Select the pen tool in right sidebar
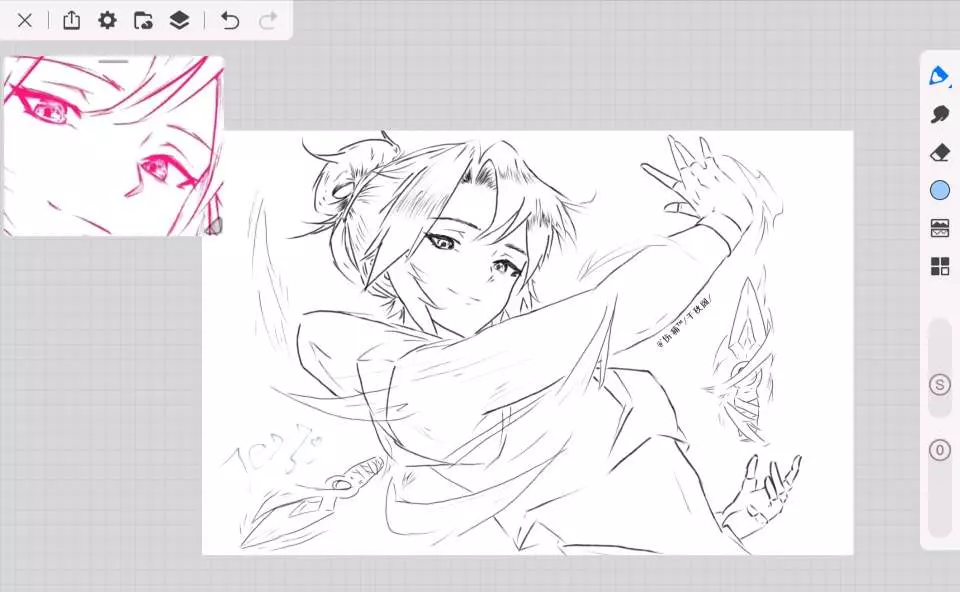The image size is (960, 592). point(939,77)
